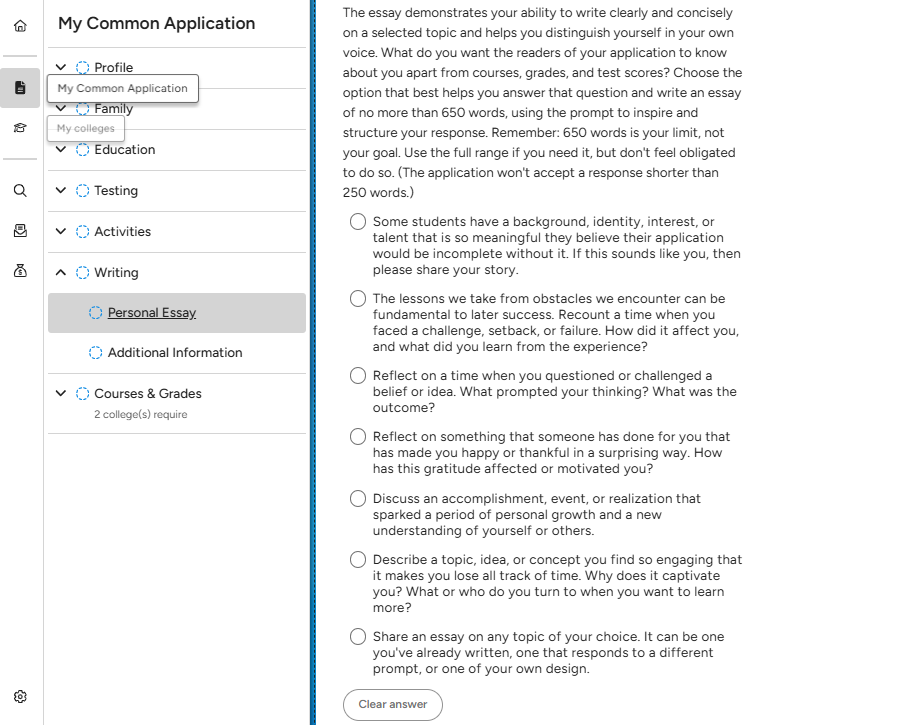The height and width of the screenshot is (725, 910).
Task: Open the Activities section
Action: [x=122, y=232]
